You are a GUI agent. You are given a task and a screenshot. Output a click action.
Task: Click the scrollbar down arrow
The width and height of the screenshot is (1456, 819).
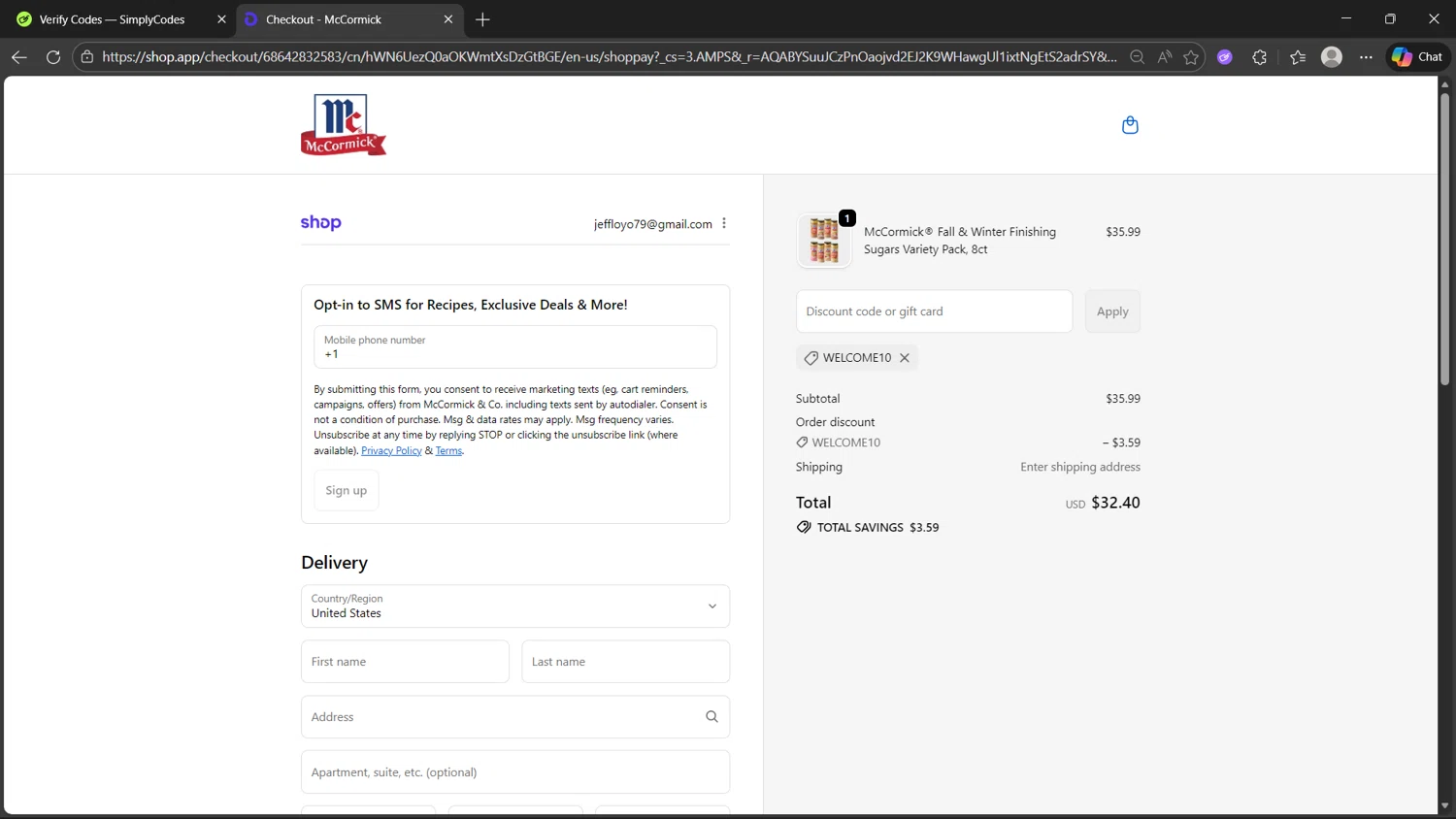point(1444,805)
